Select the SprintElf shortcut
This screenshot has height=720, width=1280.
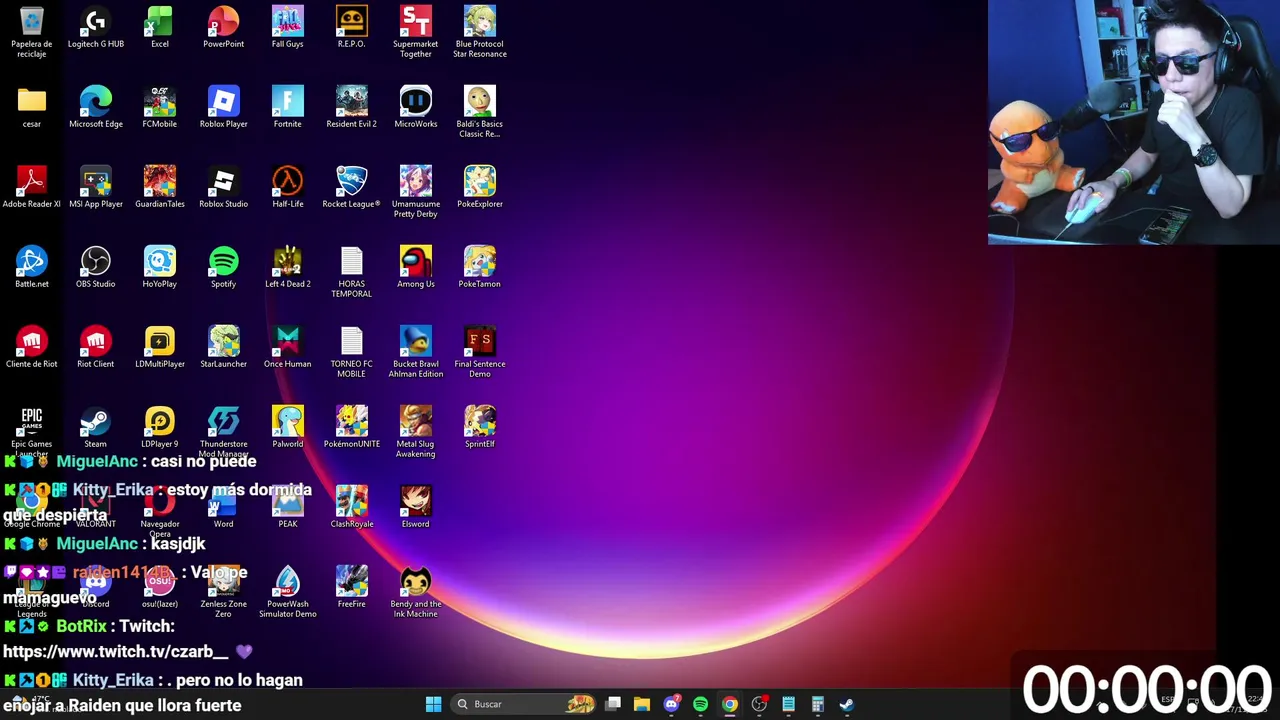(479, 428)
